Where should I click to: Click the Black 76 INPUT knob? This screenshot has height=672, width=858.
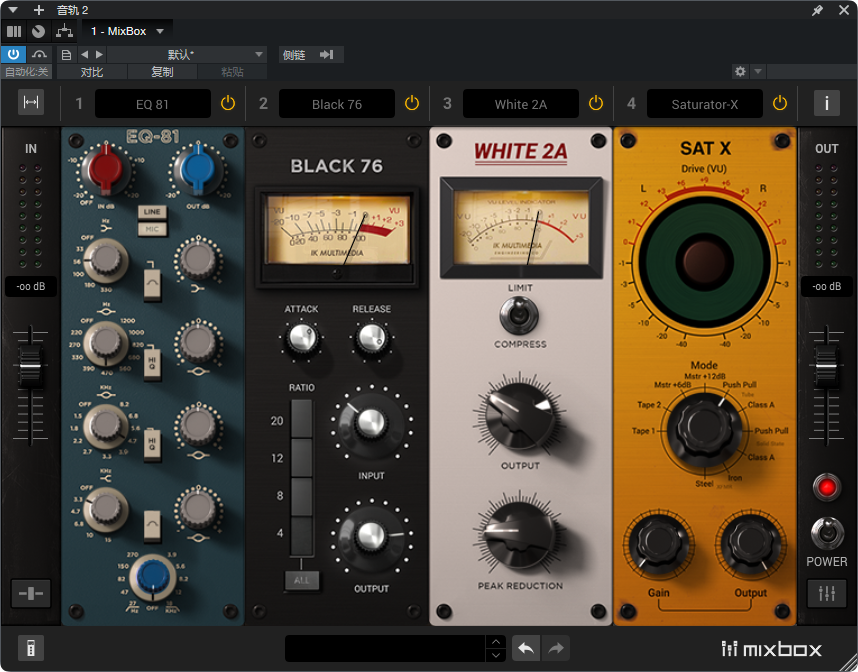click(371, 422)
